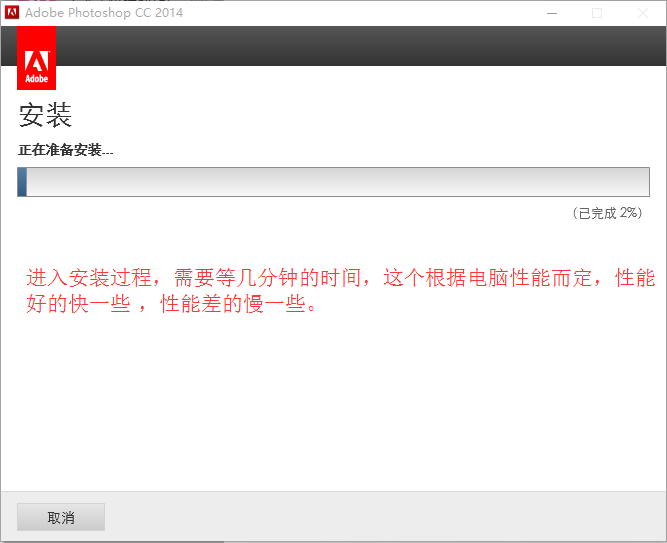Click the Adobe Photoshop CC 2014 title text
667x543 pixels.
click(104, 13)
